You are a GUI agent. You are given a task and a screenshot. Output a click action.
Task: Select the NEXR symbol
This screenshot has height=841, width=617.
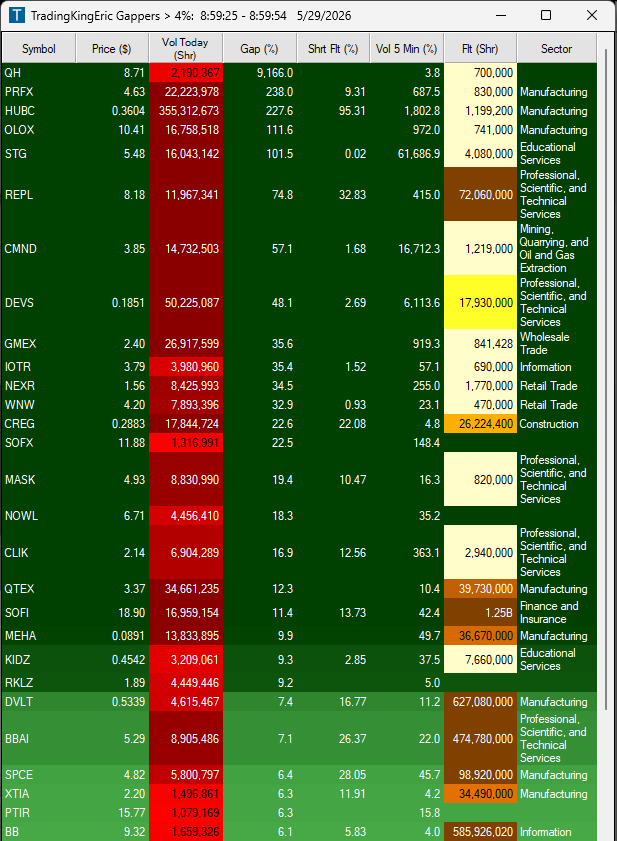pos(20,386)
